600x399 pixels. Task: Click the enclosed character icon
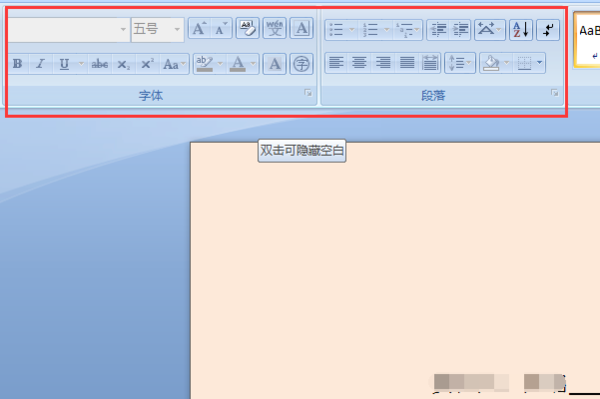tap(302, 64)
